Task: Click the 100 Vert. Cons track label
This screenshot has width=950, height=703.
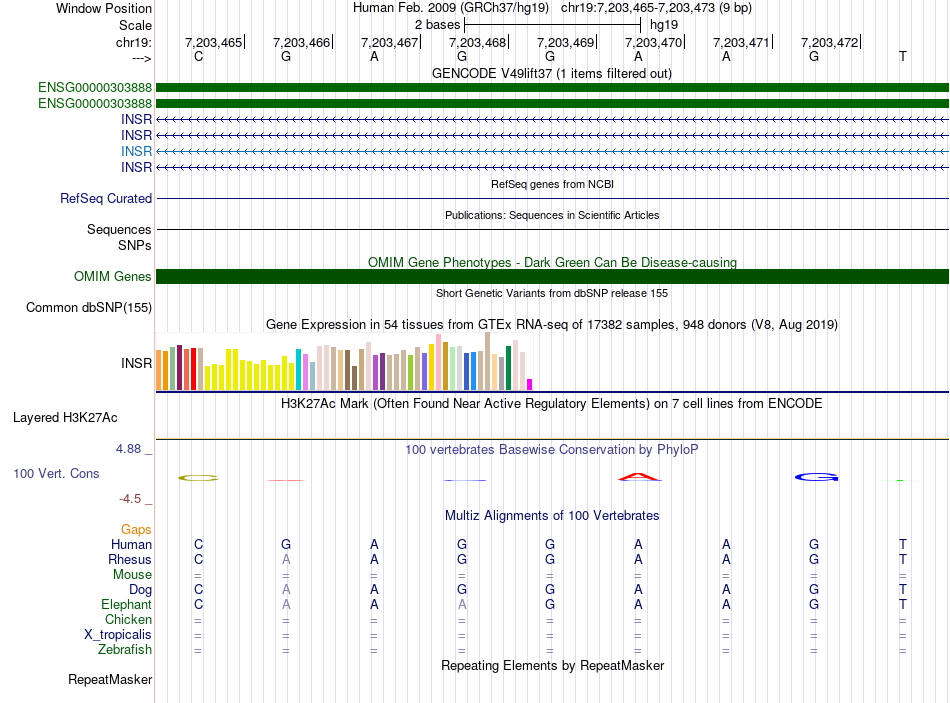Action: 56,473
